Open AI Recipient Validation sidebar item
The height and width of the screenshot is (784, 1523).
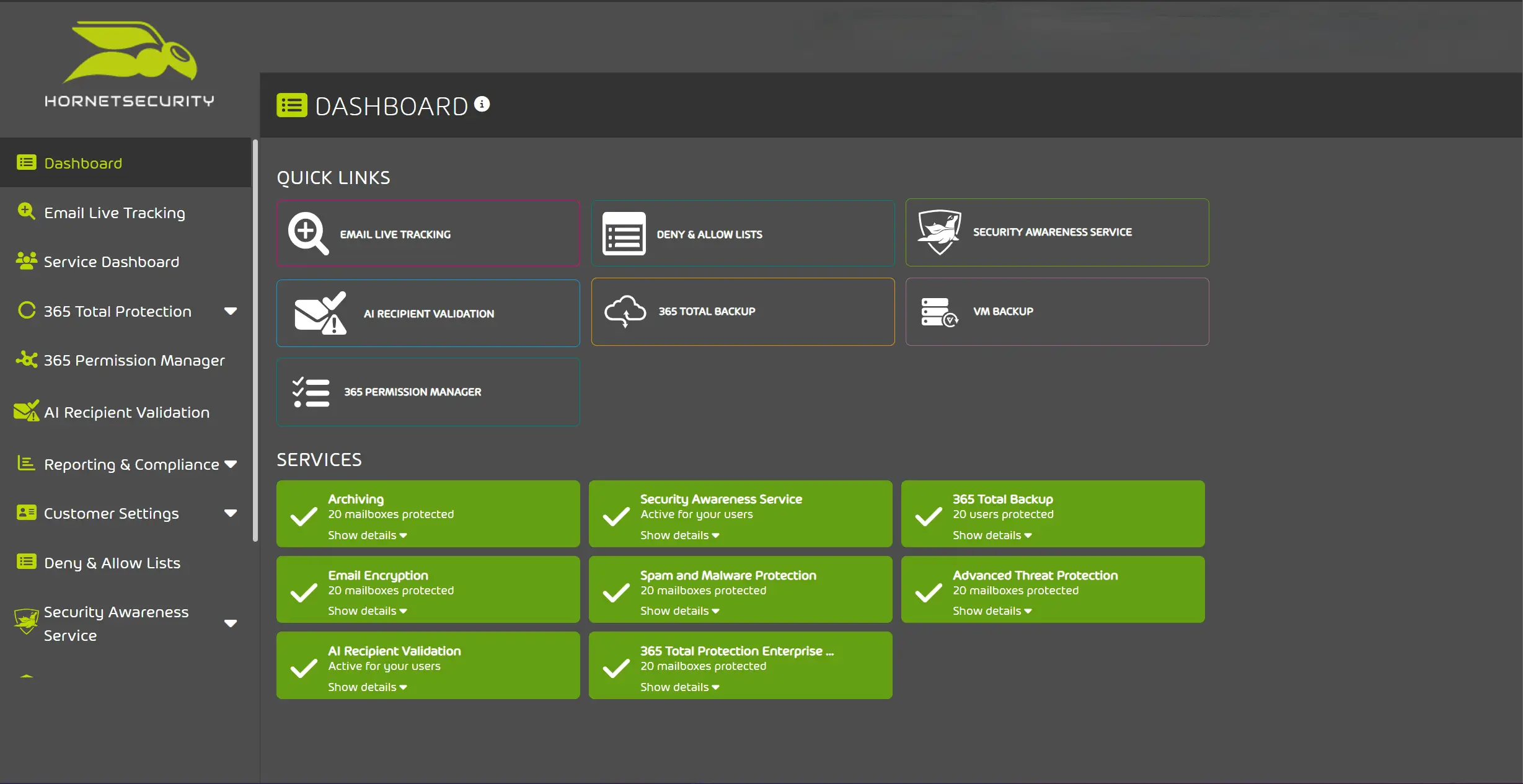point(126,412)
